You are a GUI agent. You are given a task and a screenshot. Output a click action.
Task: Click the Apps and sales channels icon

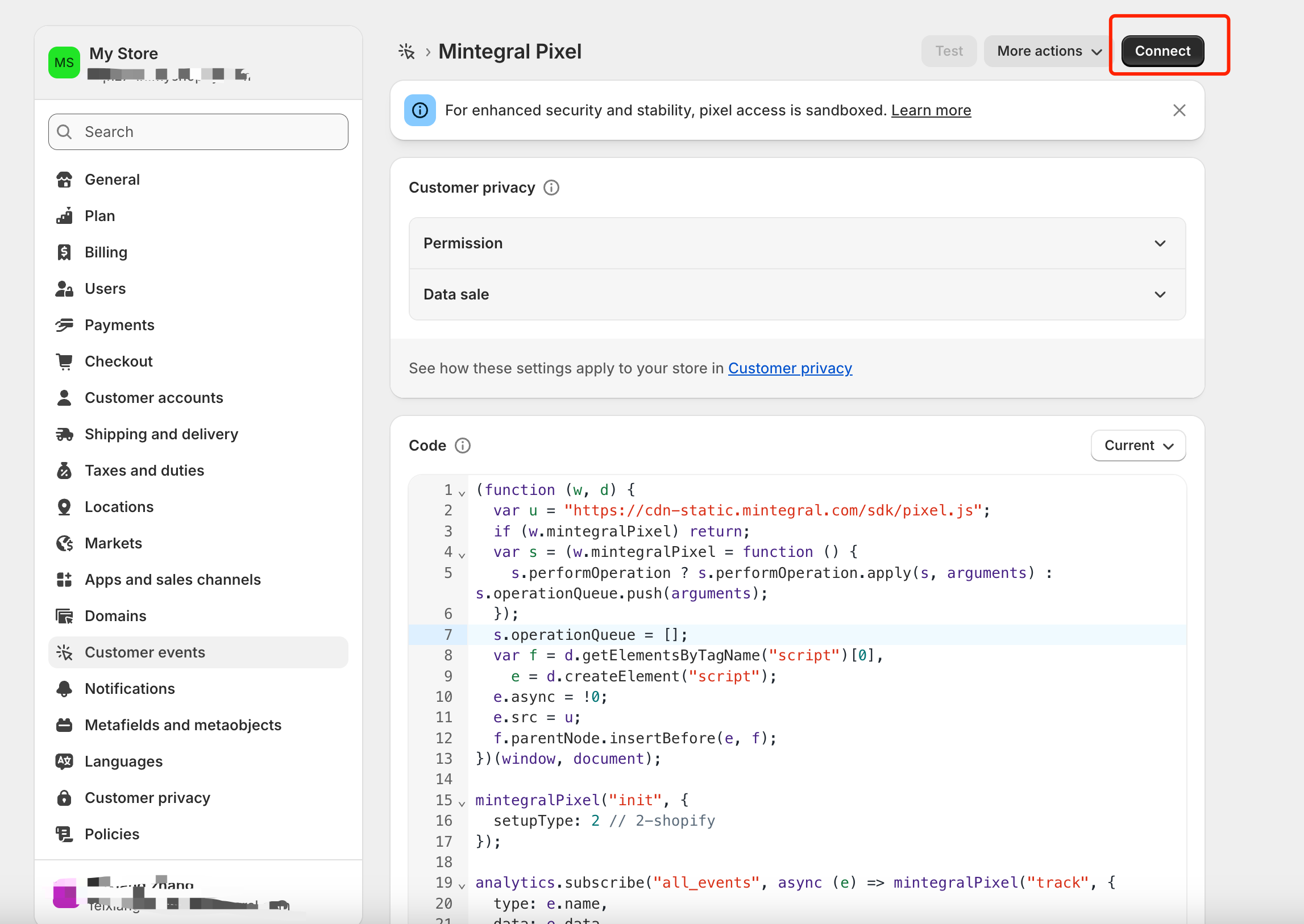coord(64,580)
